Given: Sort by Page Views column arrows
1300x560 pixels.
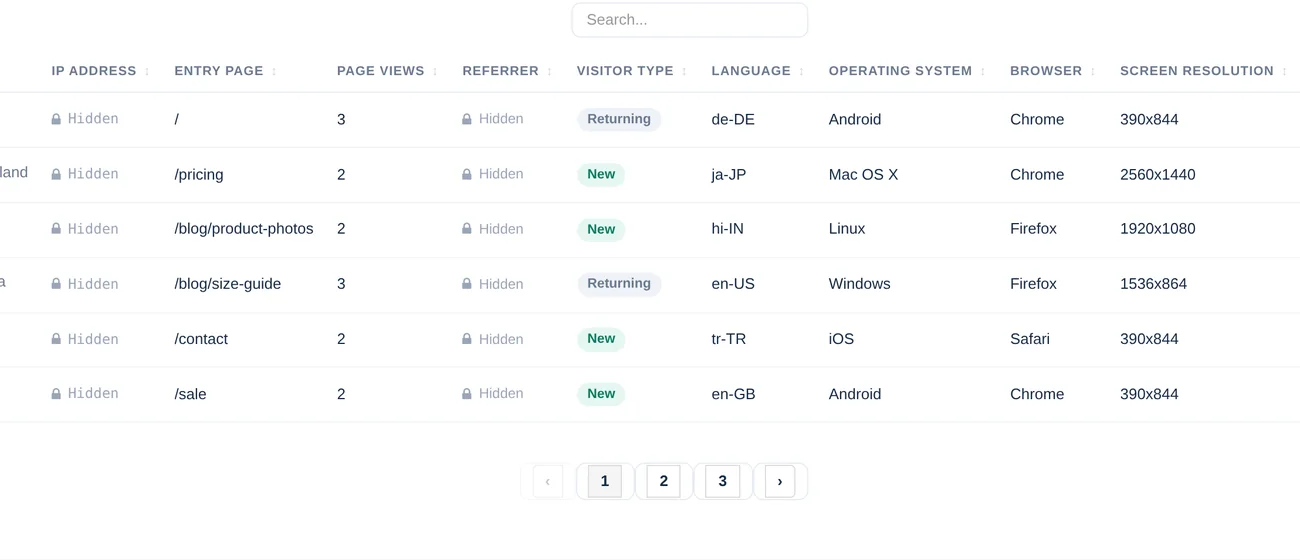Looking at the screenshot, I should [435, 72].
